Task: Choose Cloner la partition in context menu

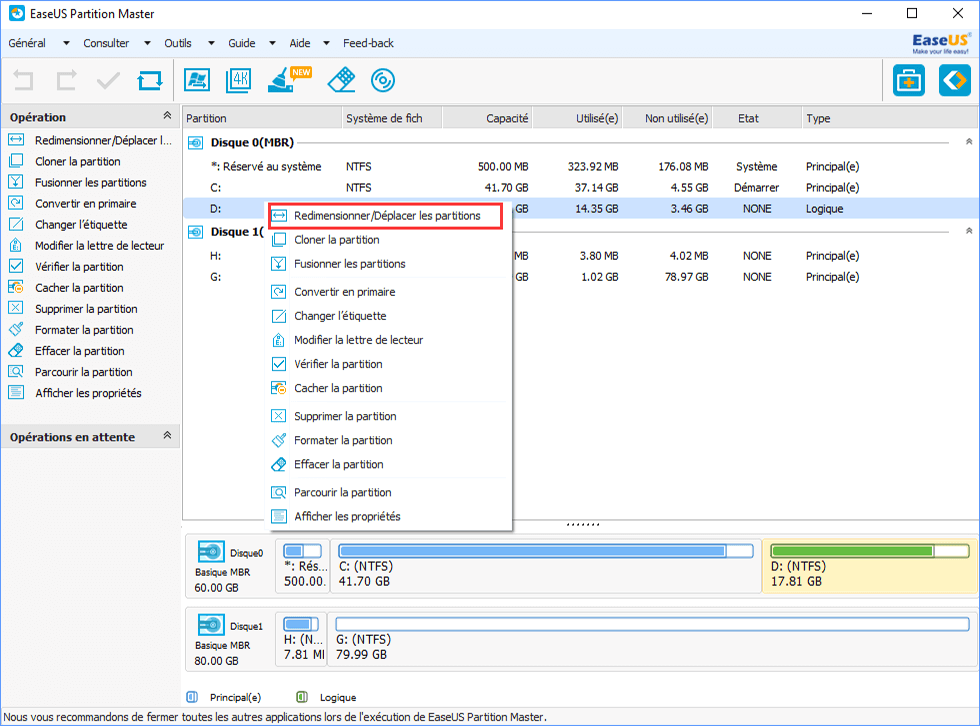Action: pos(390,240)
